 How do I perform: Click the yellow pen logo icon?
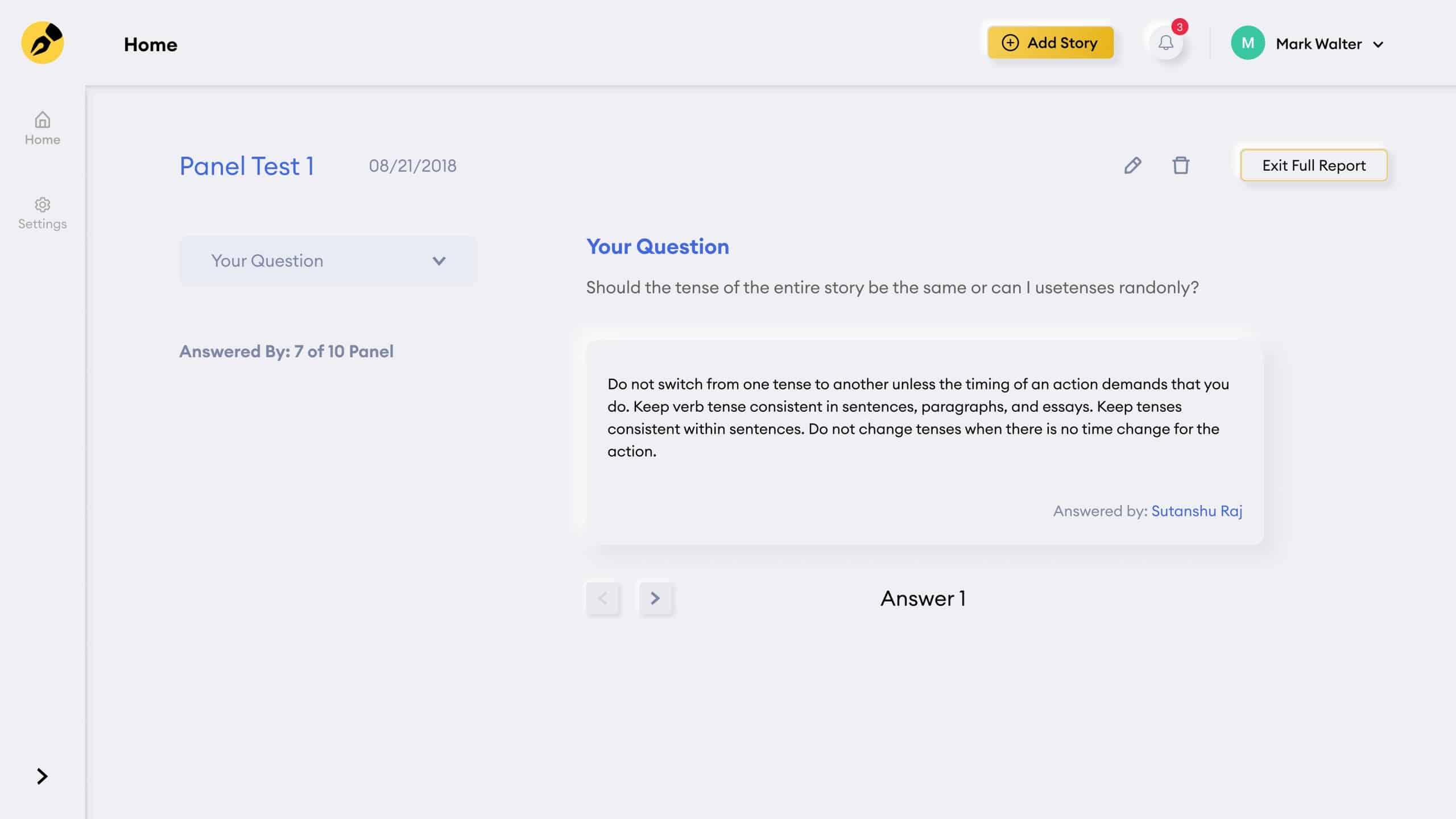(43, 43)
